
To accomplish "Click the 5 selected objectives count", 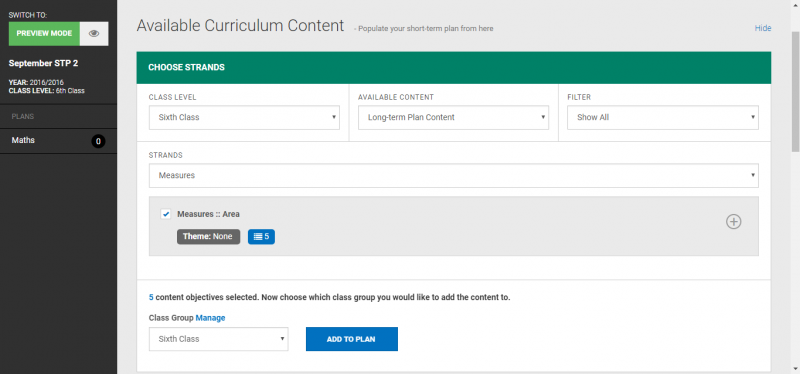I will (x=151, y=297).
